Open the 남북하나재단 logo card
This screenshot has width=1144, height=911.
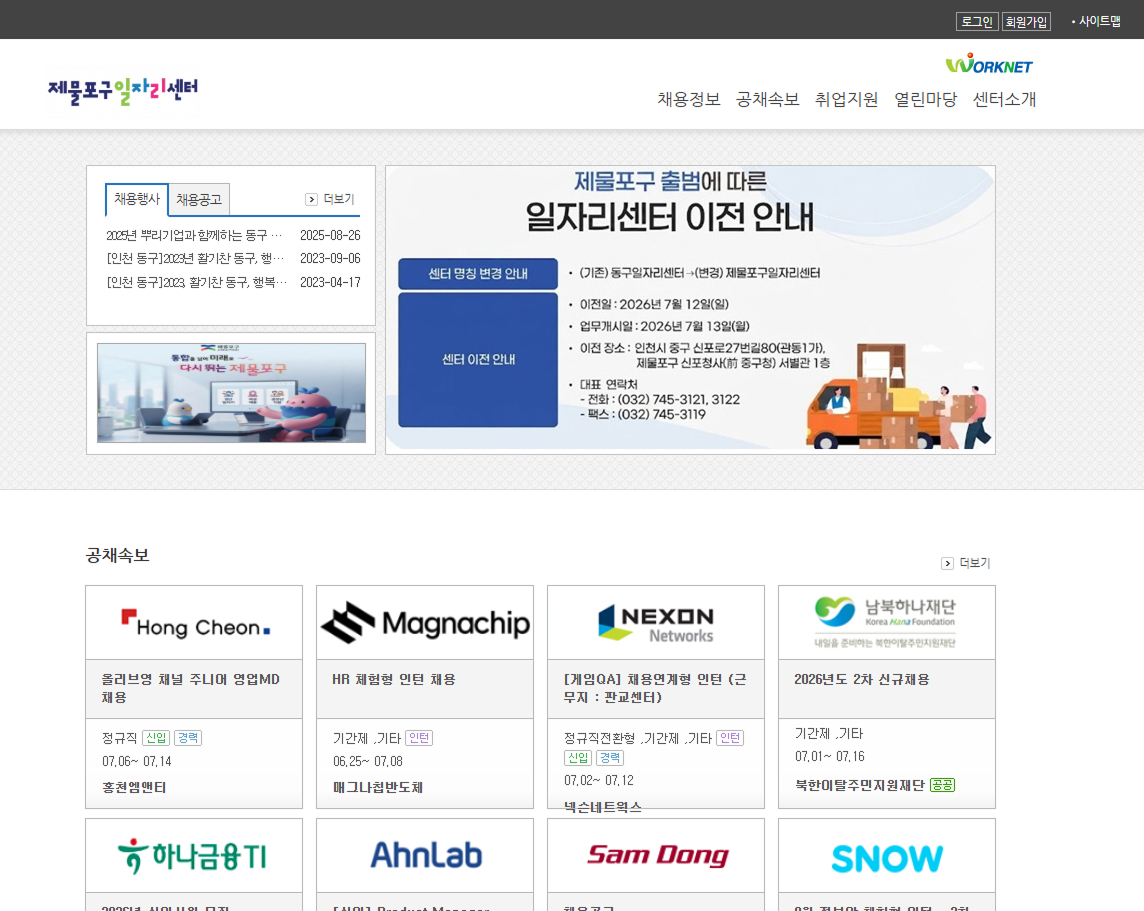click(886, 623)
